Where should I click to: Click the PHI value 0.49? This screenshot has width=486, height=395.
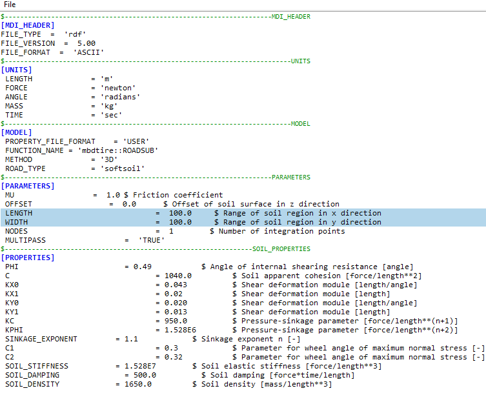pos(142,267)
